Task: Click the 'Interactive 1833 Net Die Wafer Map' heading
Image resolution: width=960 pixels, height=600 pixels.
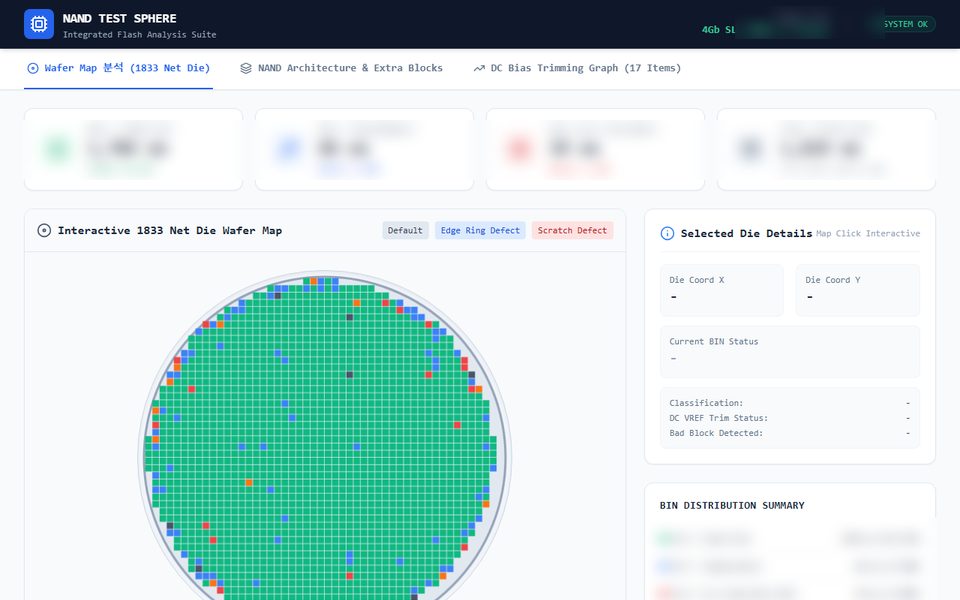Action: [x=170, y=230]
